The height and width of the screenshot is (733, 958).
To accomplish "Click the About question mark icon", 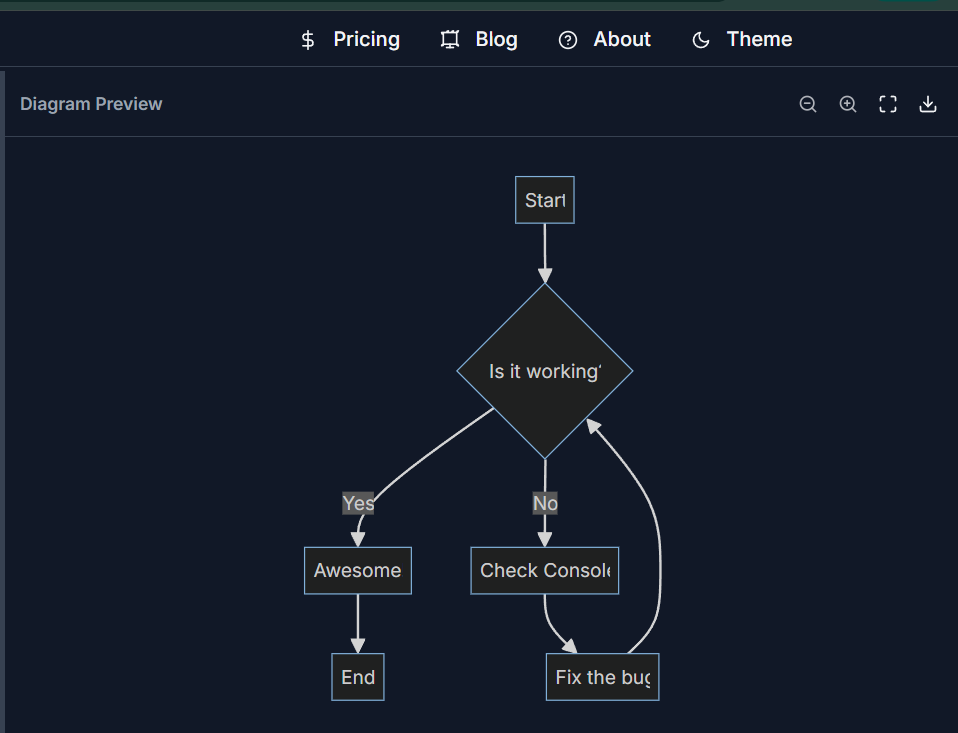I will (x=568, y=40).
